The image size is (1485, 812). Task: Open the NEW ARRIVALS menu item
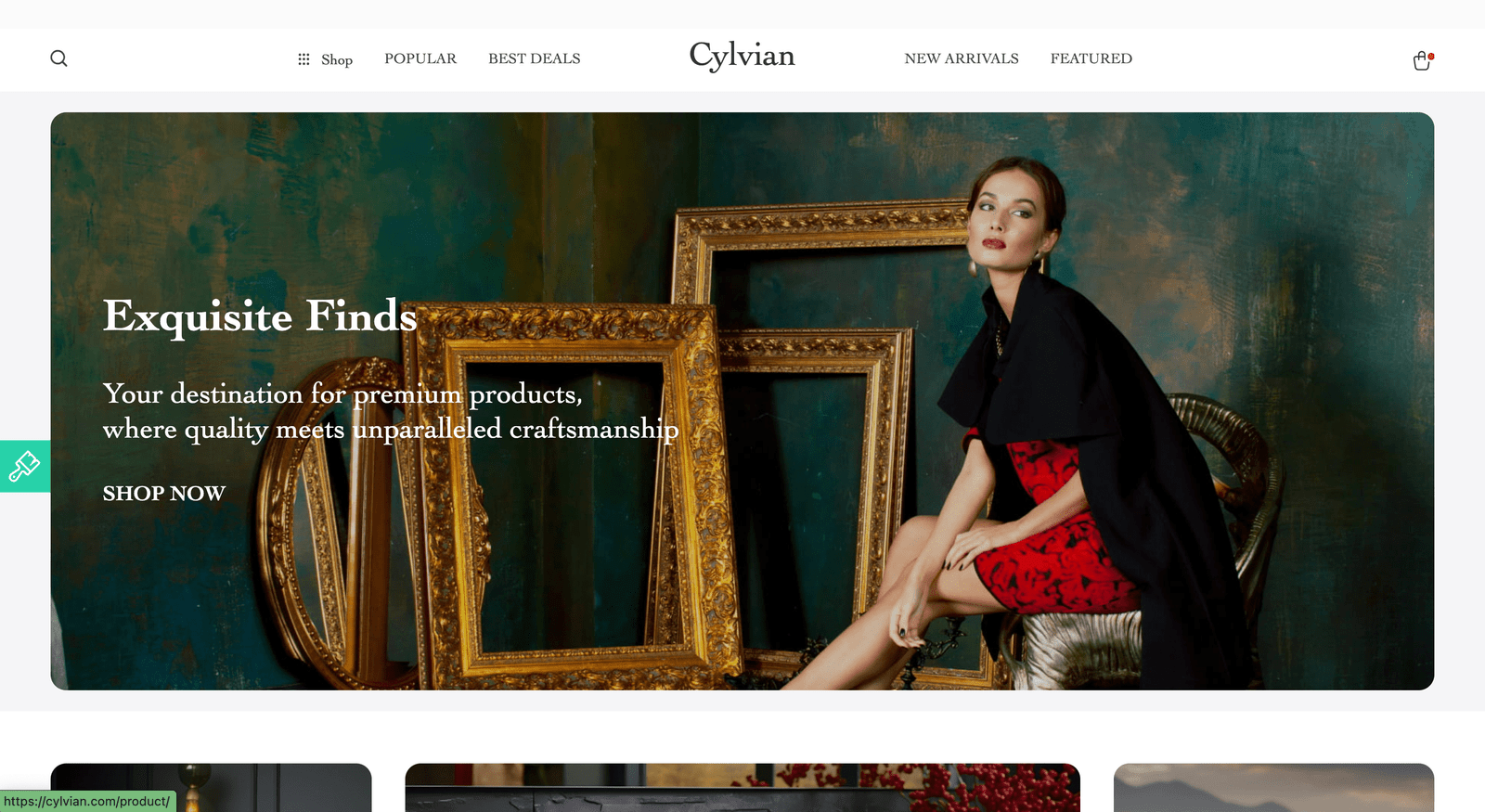962,58
